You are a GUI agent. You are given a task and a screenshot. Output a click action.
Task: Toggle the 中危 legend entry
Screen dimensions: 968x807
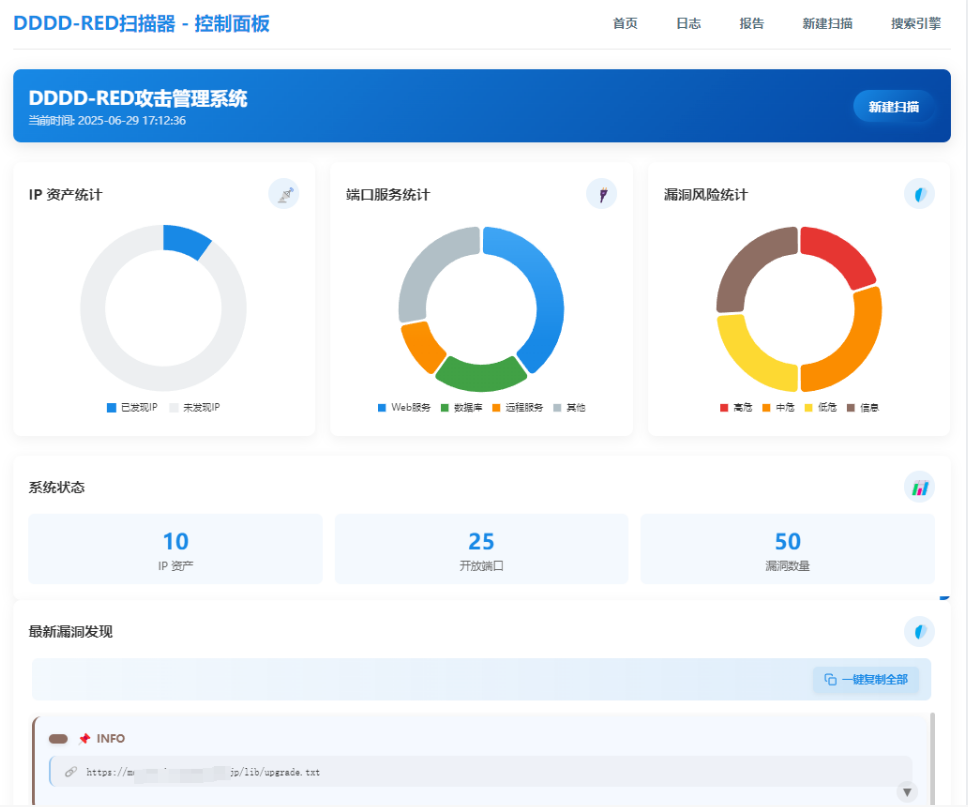point(778,408)
